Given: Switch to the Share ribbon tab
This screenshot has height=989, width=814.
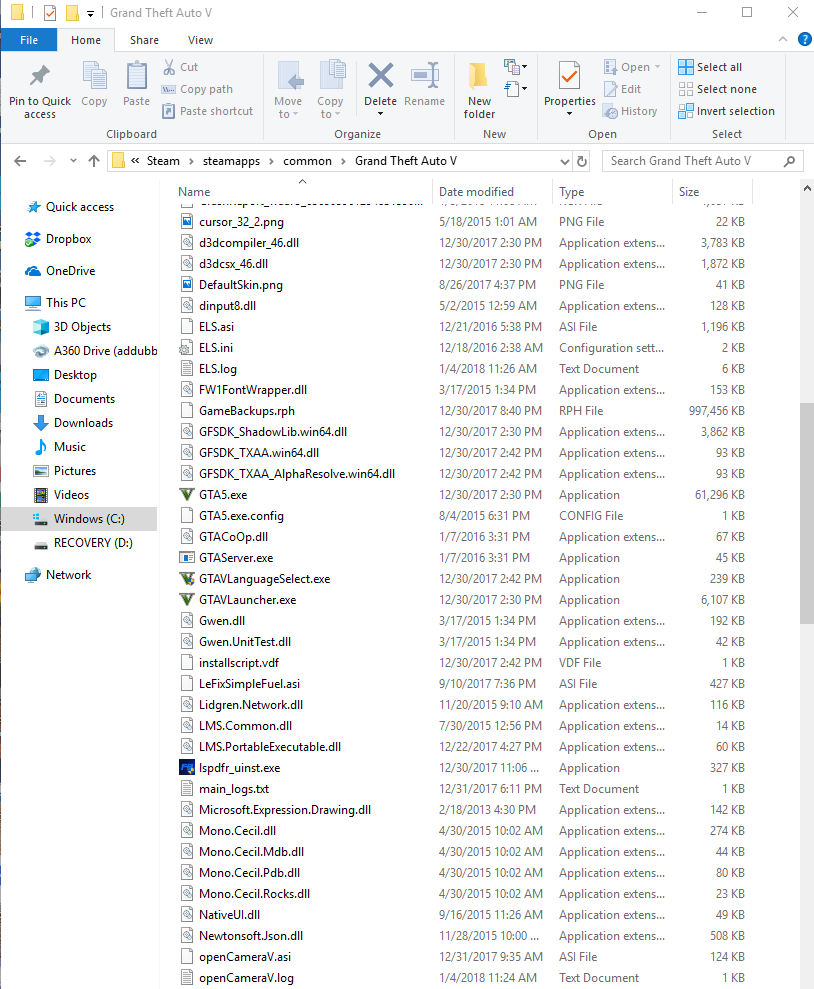Looking at the screenshot, I should (x=144, y=40).
